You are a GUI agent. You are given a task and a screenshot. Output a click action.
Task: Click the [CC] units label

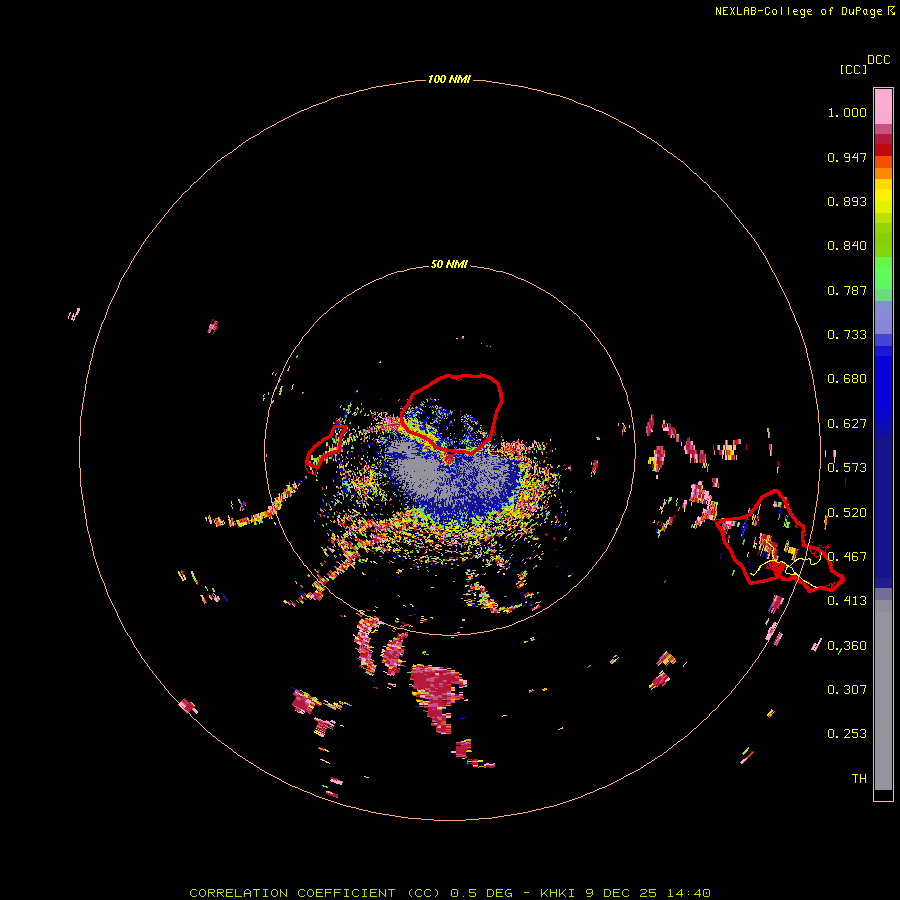pyautogui.click(x=853, y=69)
